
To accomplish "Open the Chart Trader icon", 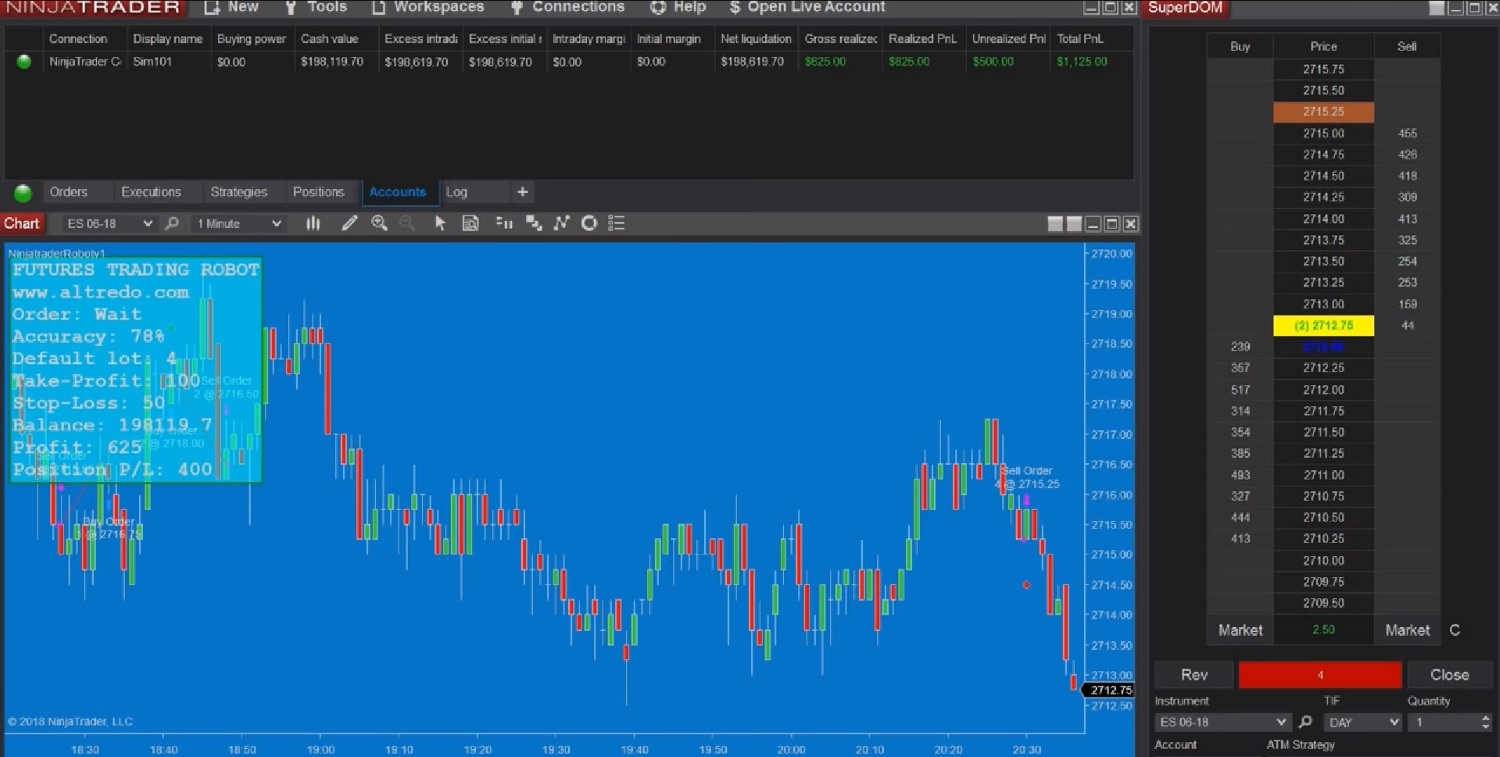I will click(504, 224).
